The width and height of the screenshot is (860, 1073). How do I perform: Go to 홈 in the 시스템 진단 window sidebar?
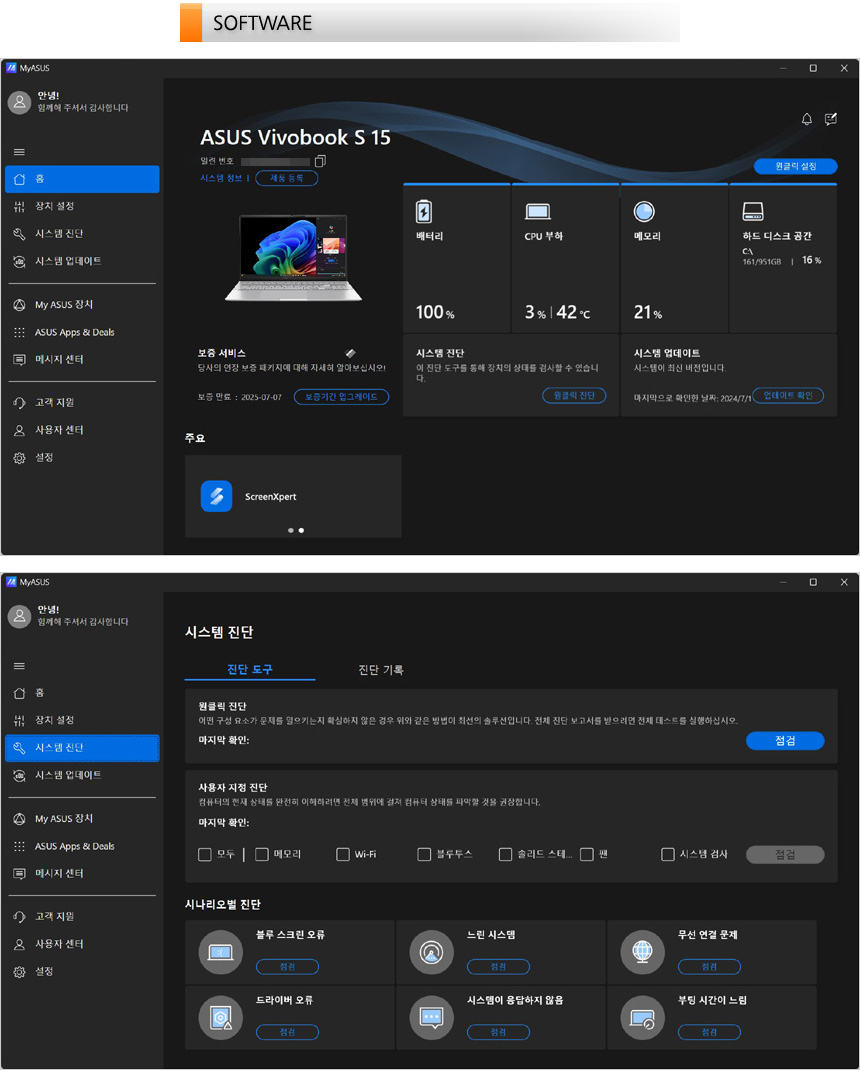pos(82,693)
